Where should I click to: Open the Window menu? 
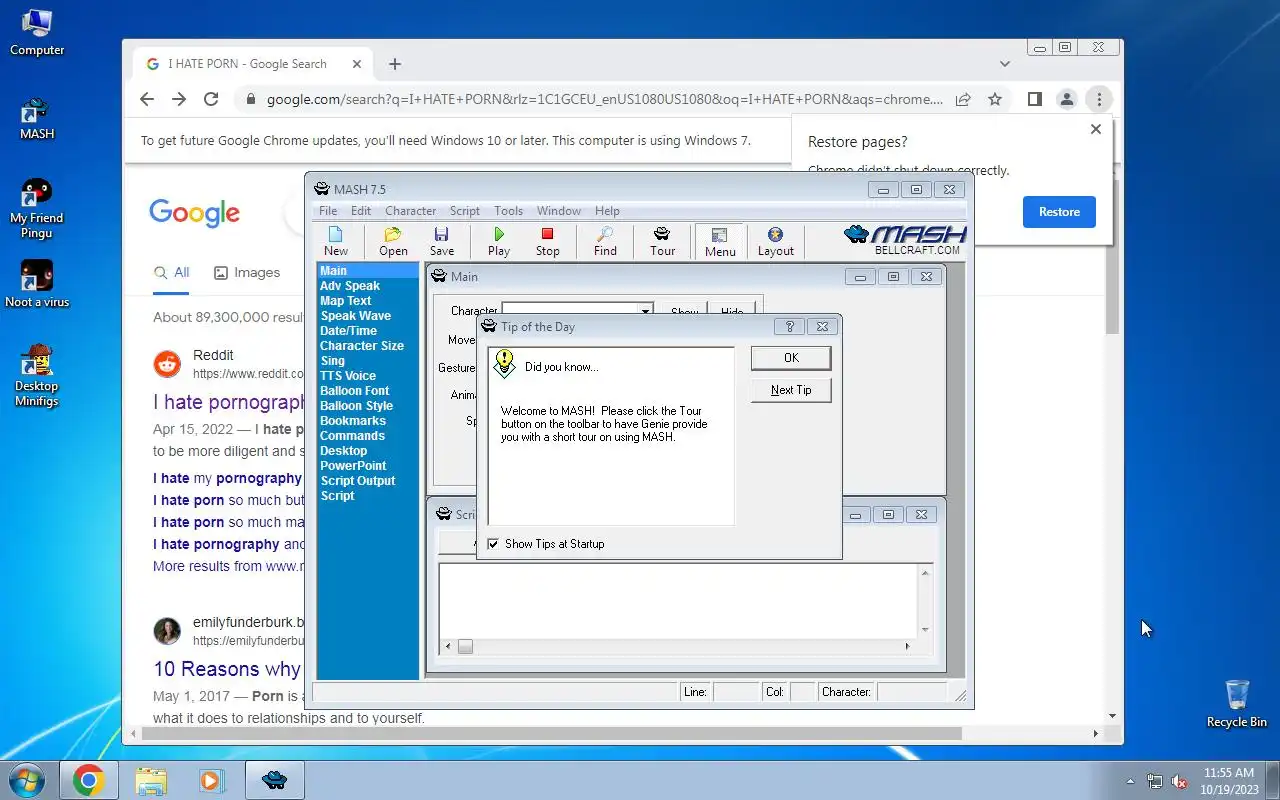pyautogui.click(x=558, y=211)
